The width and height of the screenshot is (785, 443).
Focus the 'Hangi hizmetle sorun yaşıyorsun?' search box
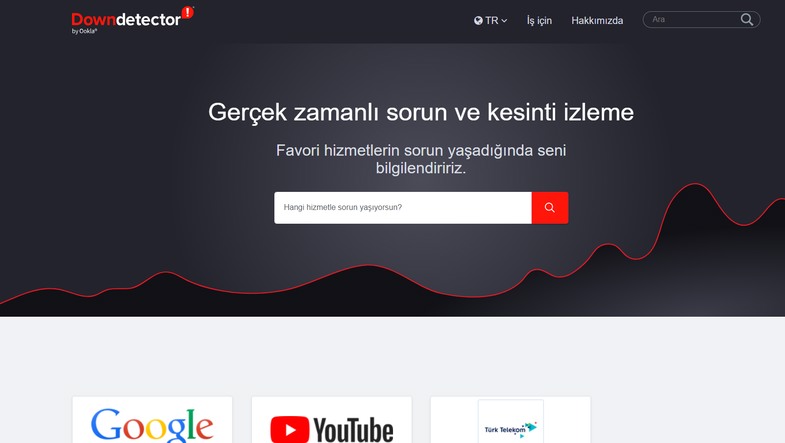pos(403,208)
